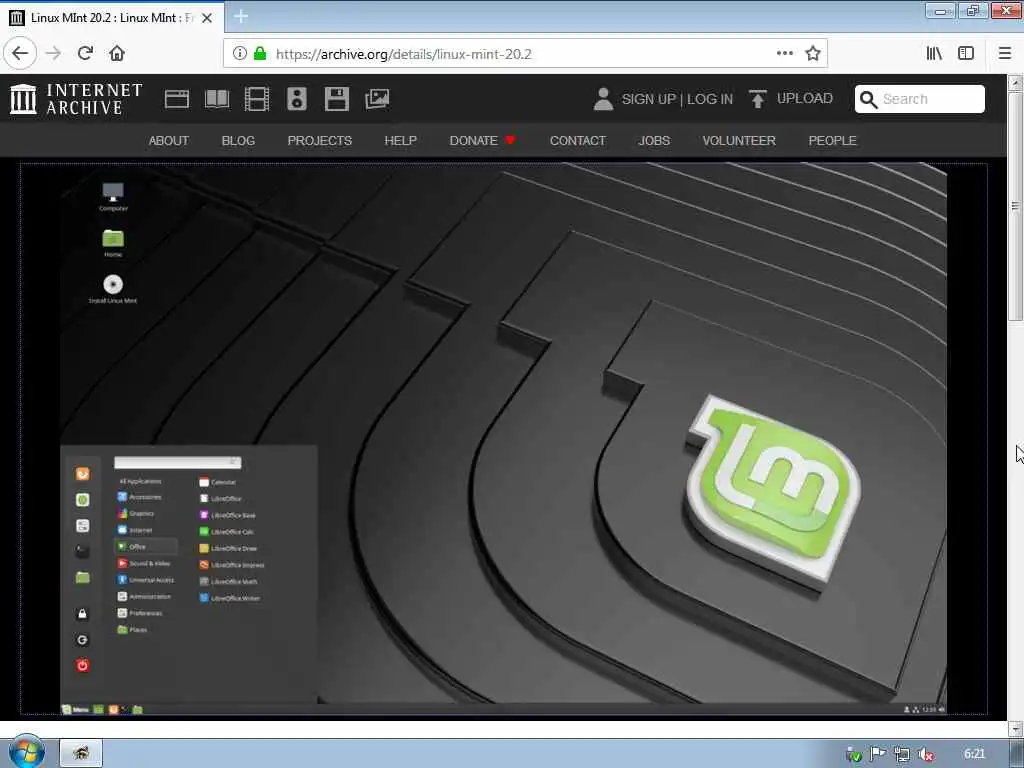Reload the page with the refresh icon
The height and width of the screenshot is (768, 1024).
[x=85, y=54]
